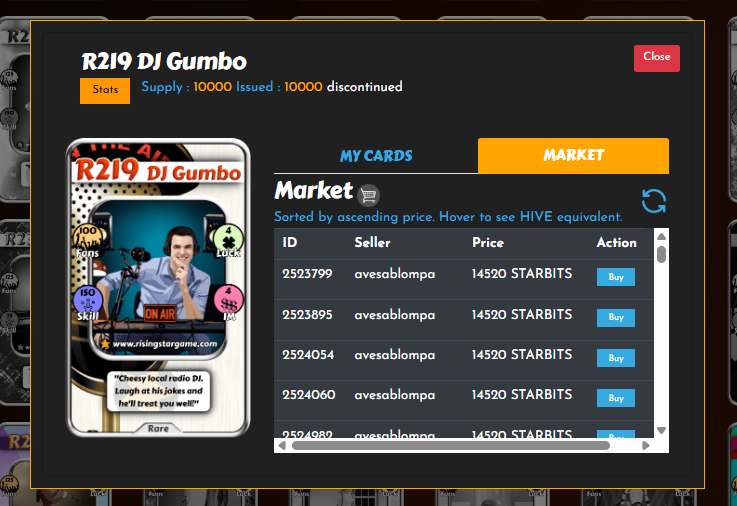Click the Supply 10000 value
The height and width of the screenshot is (506, 737).
[212, 87]
